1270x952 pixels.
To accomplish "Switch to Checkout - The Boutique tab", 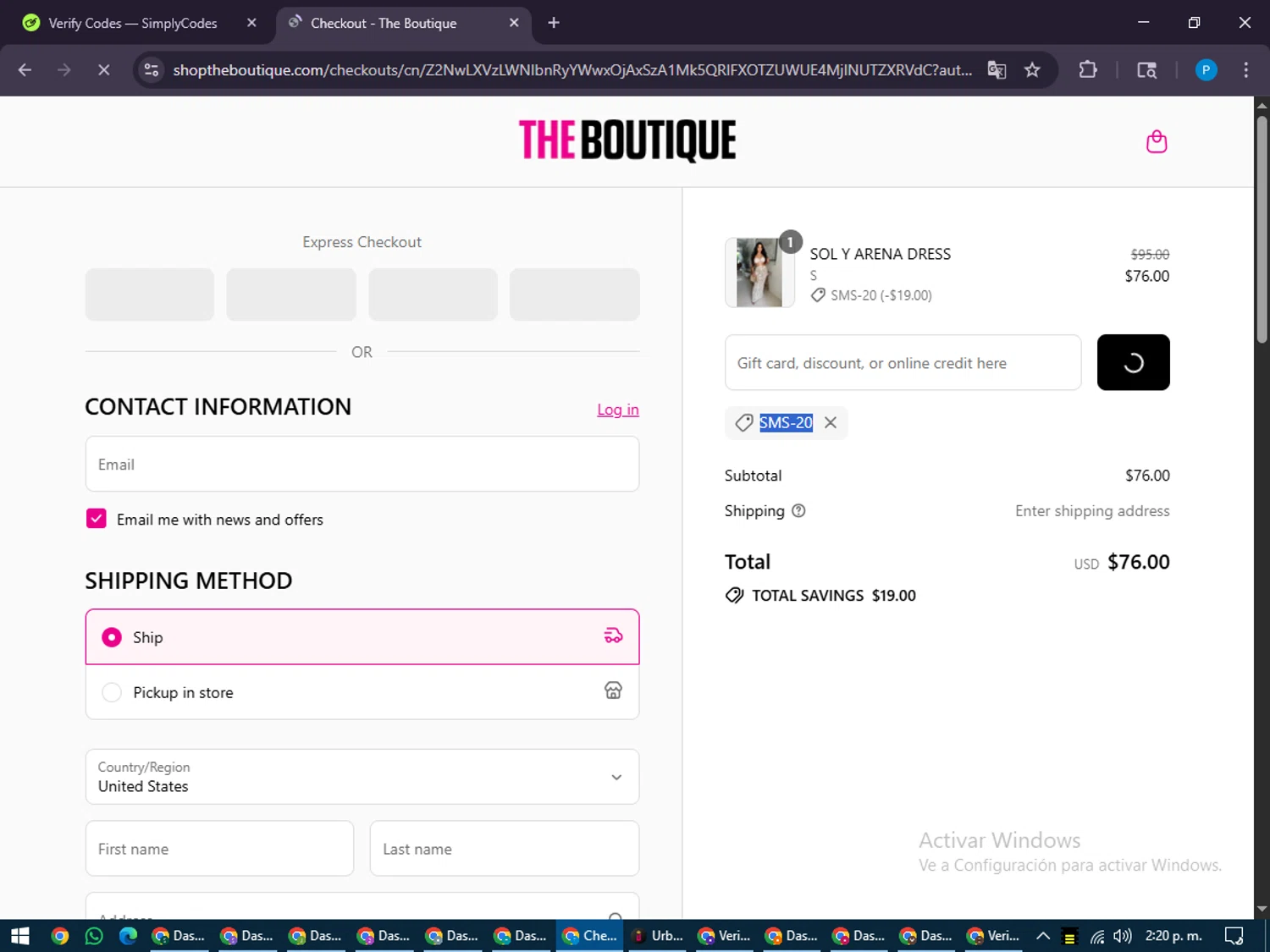I will pos(404,23).
